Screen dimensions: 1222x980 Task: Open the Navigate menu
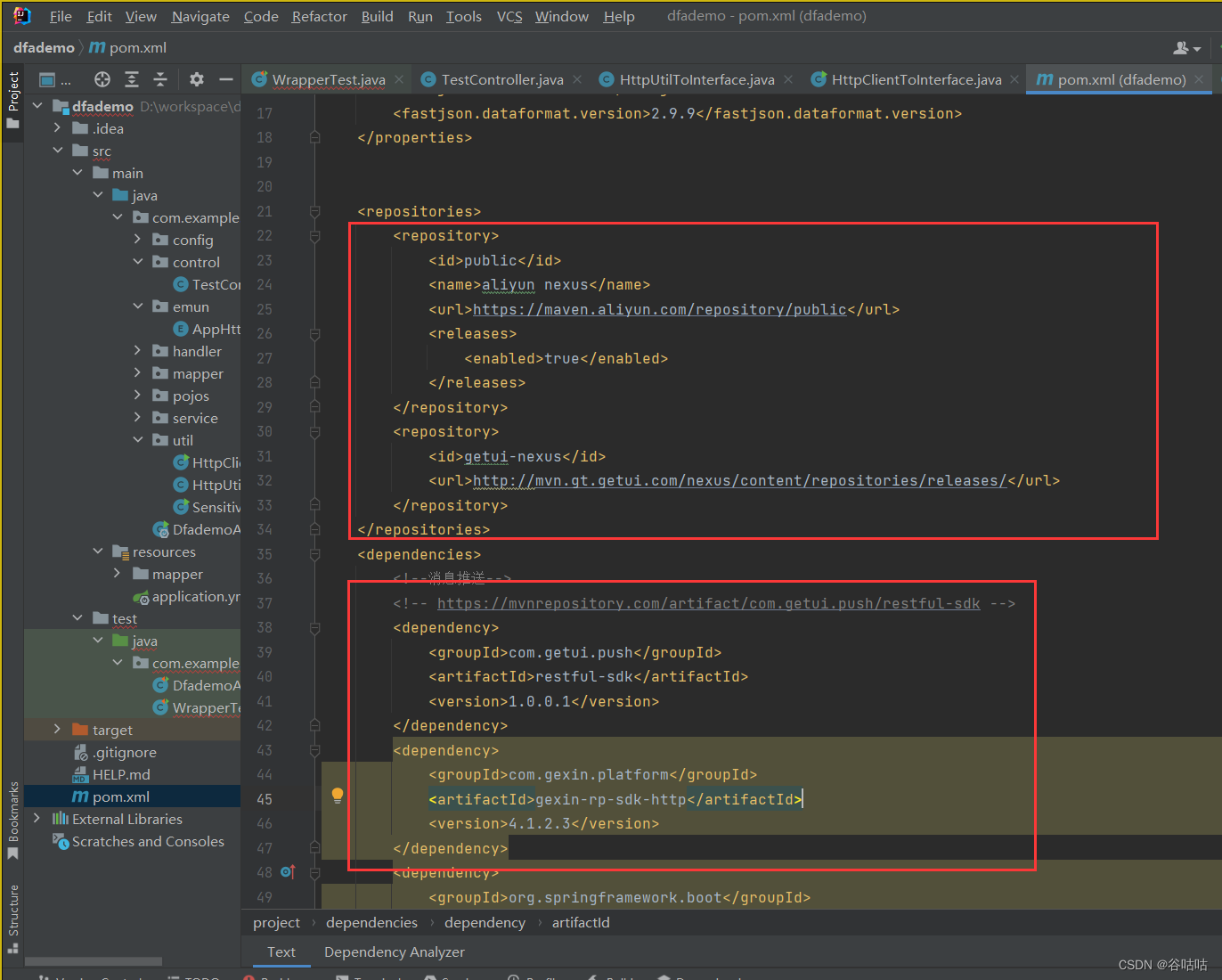point(200,16)
